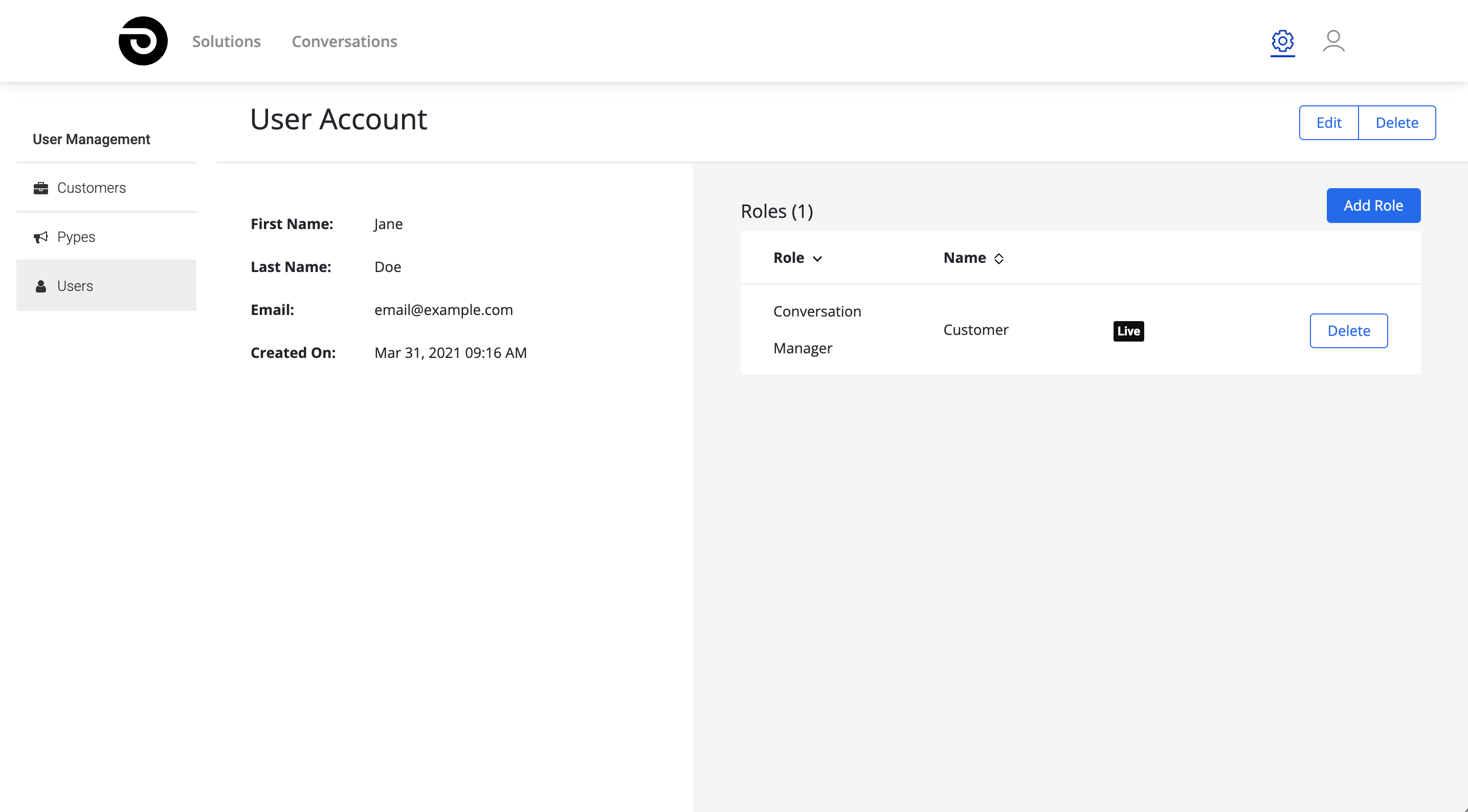The image size is (1468, 812).
Task: Click the Created On date value
Action: click(x=450, y=353)
